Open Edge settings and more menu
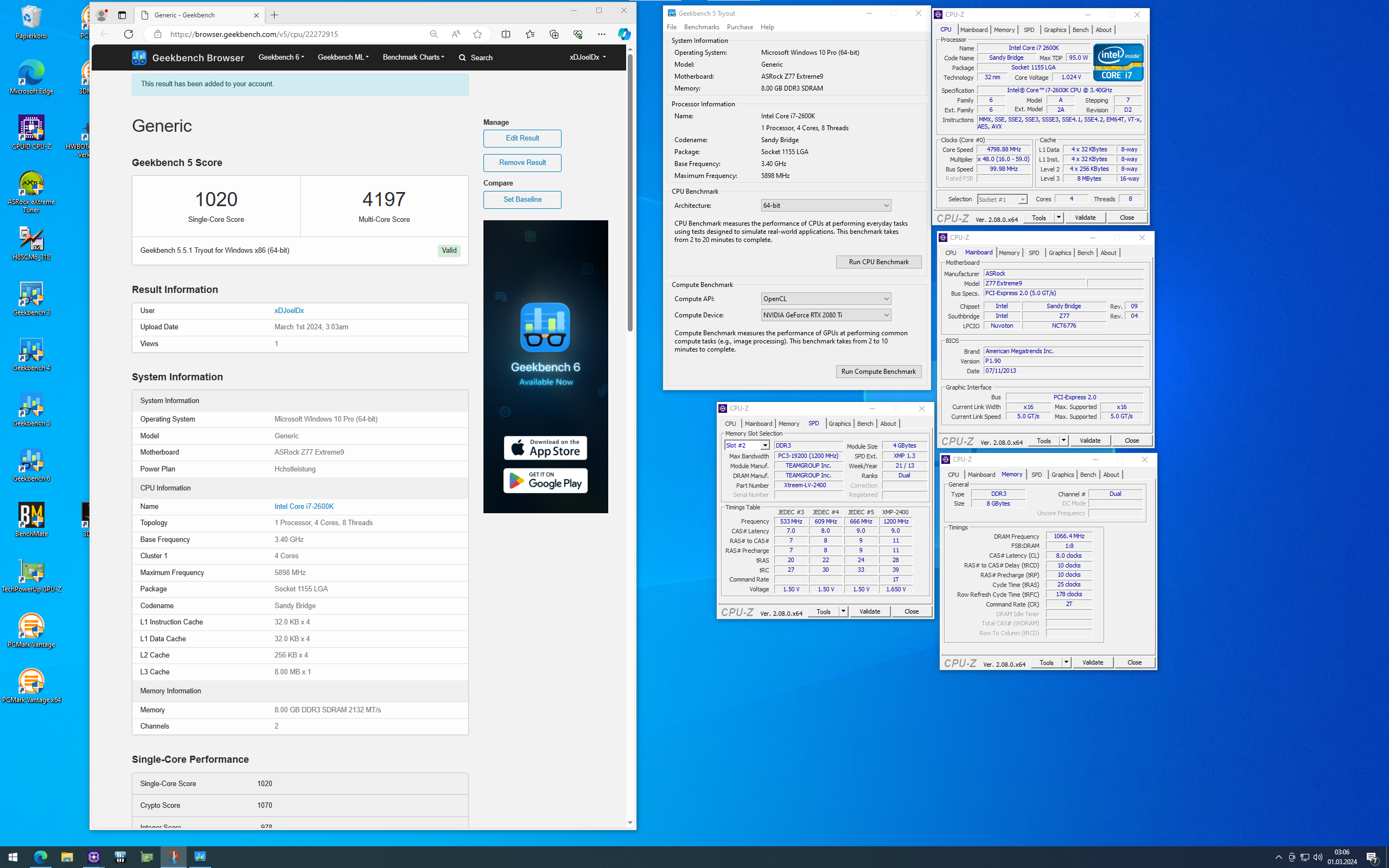 click(x=602, y=34)
